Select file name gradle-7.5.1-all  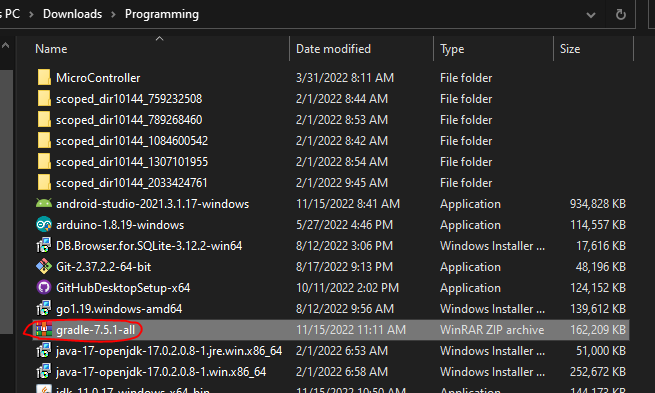pyautogui.click(x=95, y=330)
